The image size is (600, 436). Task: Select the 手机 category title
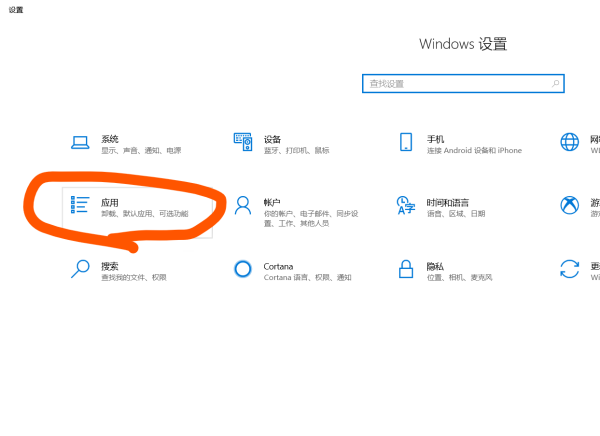click(x=435, y=139)
